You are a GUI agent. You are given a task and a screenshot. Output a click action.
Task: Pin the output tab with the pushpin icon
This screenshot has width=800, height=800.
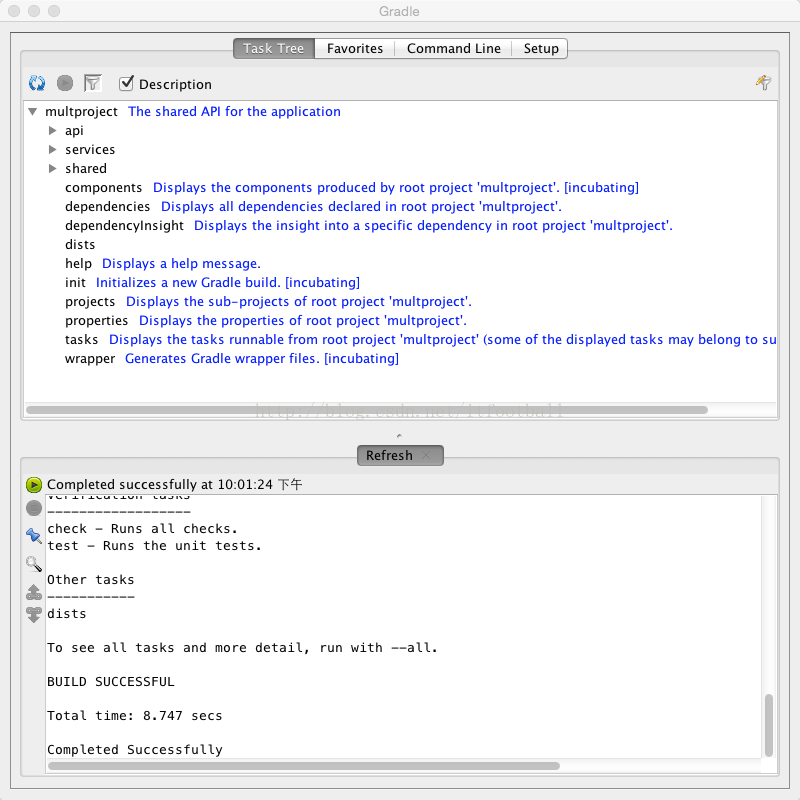[x=34, y=536]
